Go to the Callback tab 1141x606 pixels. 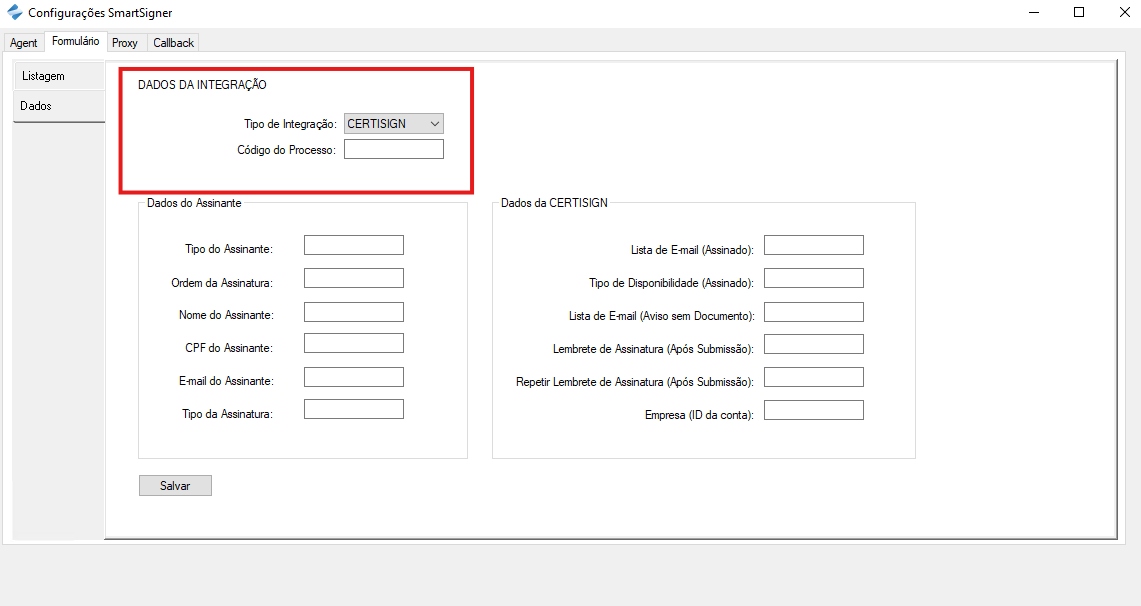click(174, 43)
